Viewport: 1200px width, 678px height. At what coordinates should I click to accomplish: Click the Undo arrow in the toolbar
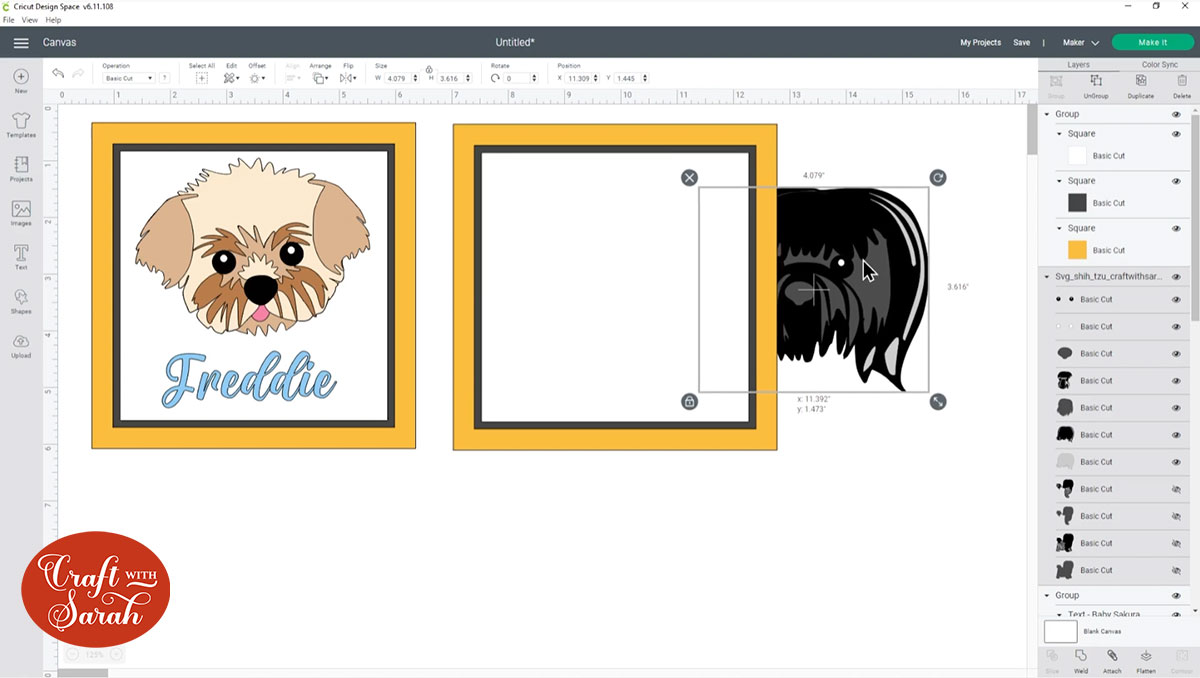click(x=57, y=73)
